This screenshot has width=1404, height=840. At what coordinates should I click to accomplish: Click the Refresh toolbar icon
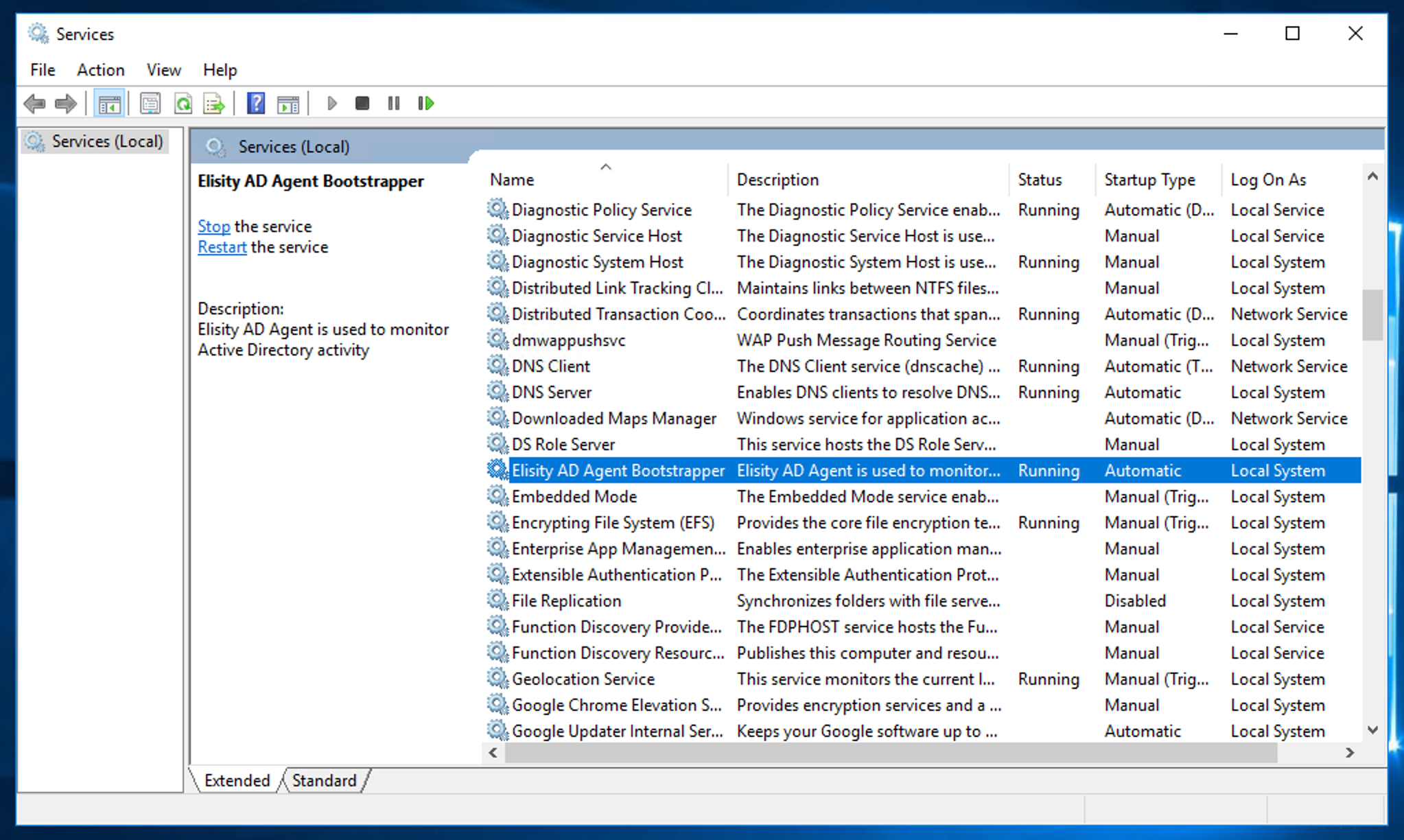click(x=183, y=104)
